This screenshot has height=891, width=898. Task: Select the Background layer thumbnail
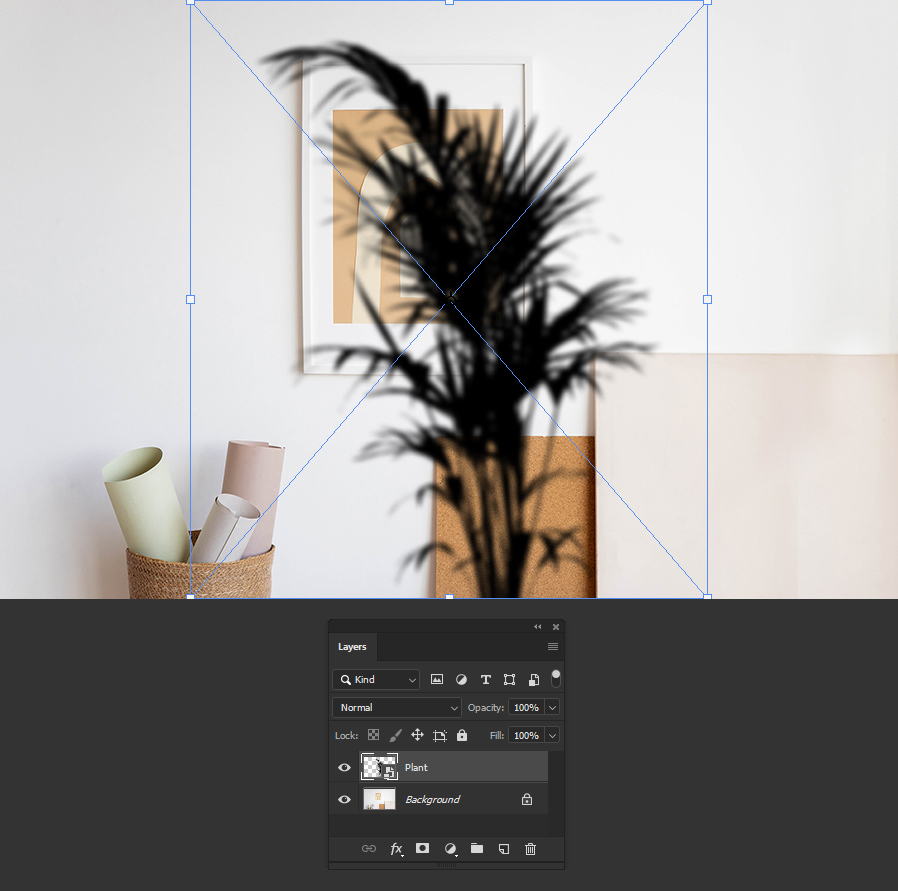(379, 799)
